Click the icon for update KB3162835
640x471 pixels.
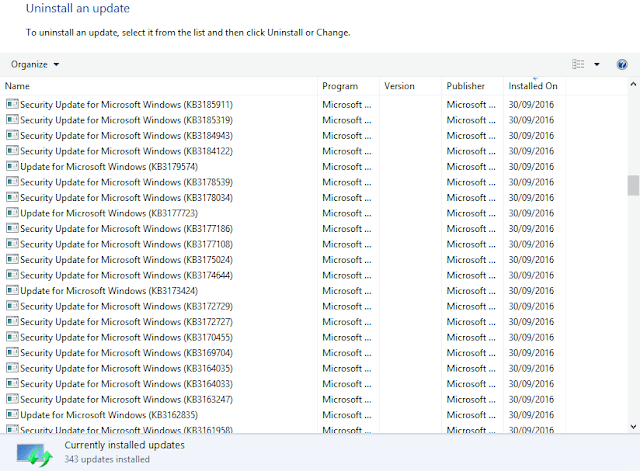(x=12, y=414)
